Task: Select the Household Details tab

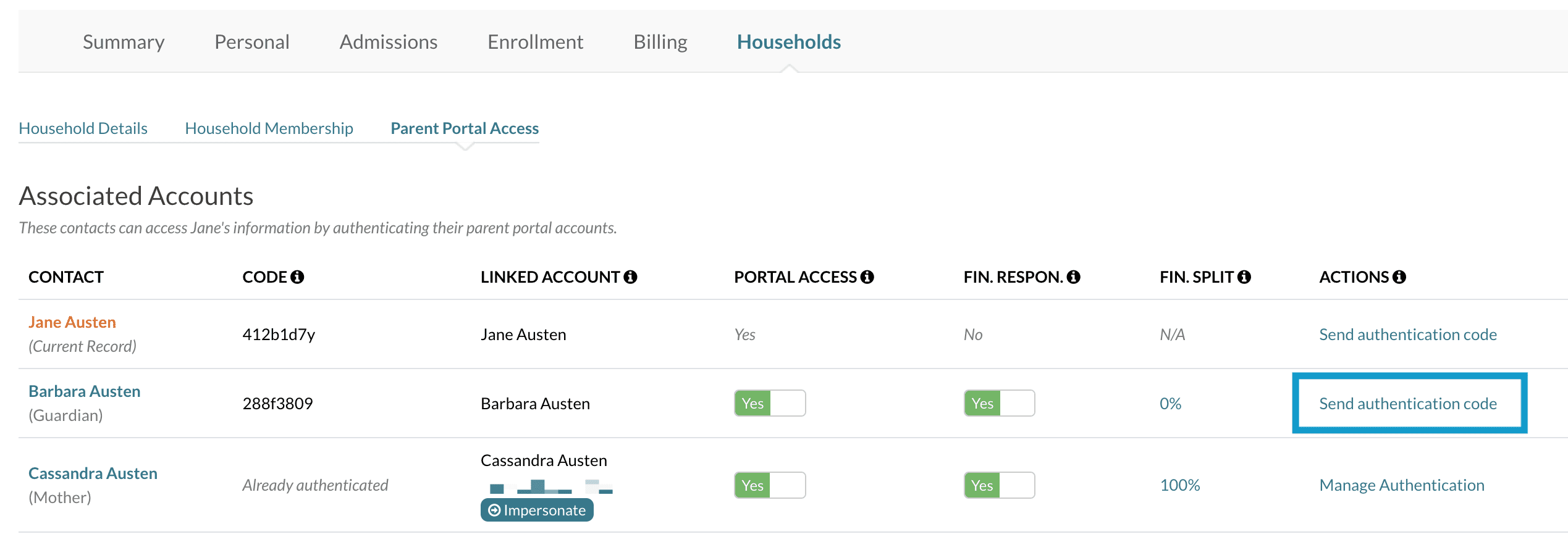Action: coord(83,128)
